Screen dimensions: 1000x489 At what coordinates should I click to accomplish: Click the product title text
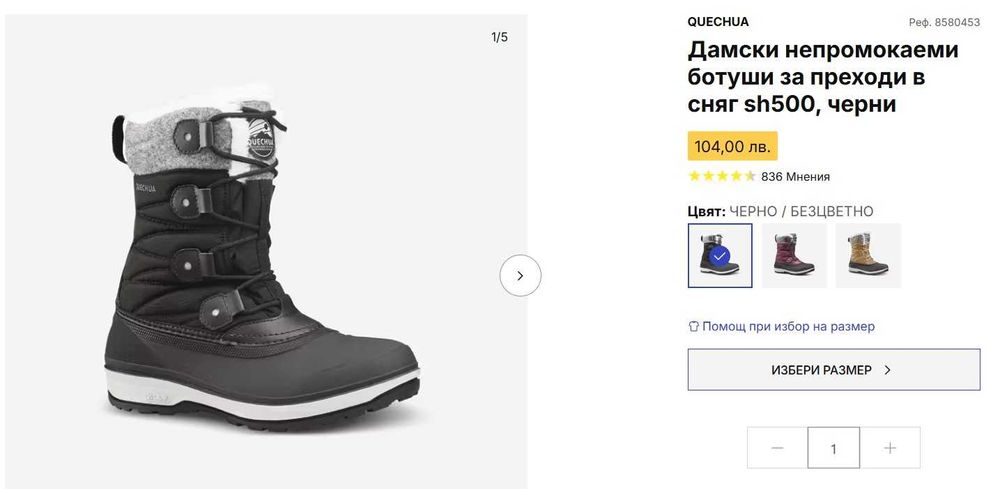click(x=822, y=77)
